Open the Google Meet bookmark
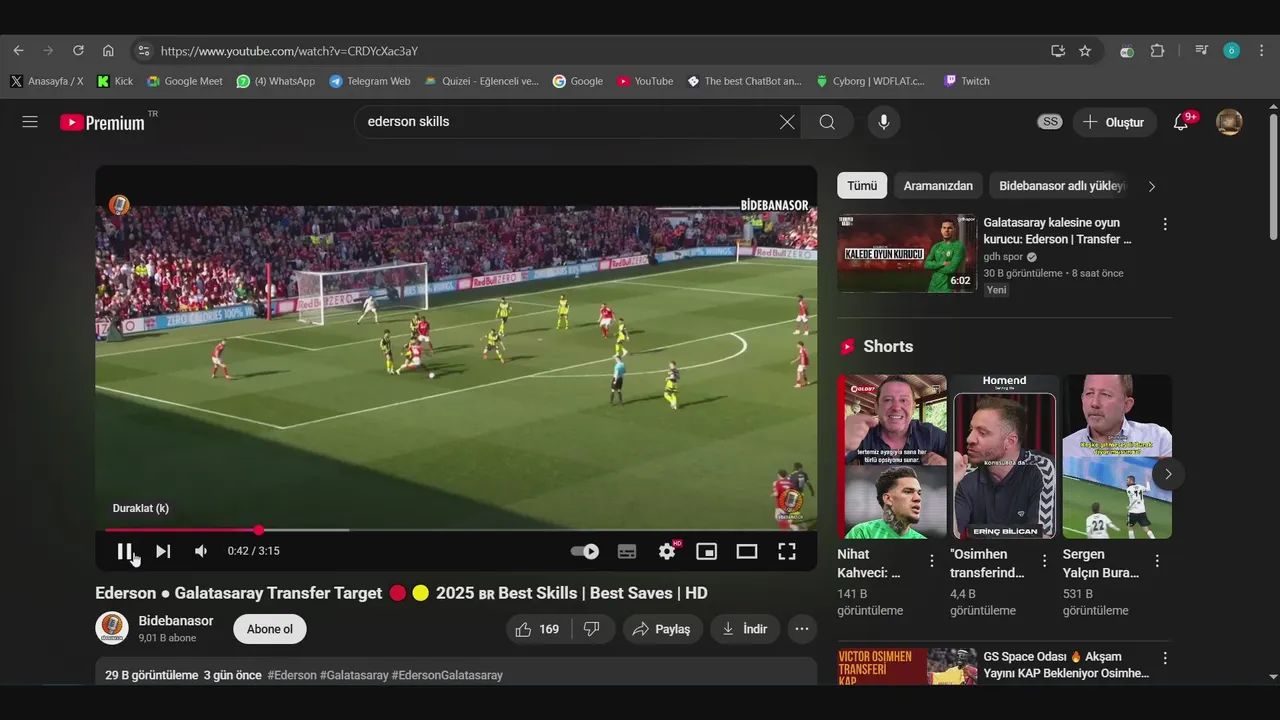This screenshot has height=720, width=1280. tap(185, 81)
